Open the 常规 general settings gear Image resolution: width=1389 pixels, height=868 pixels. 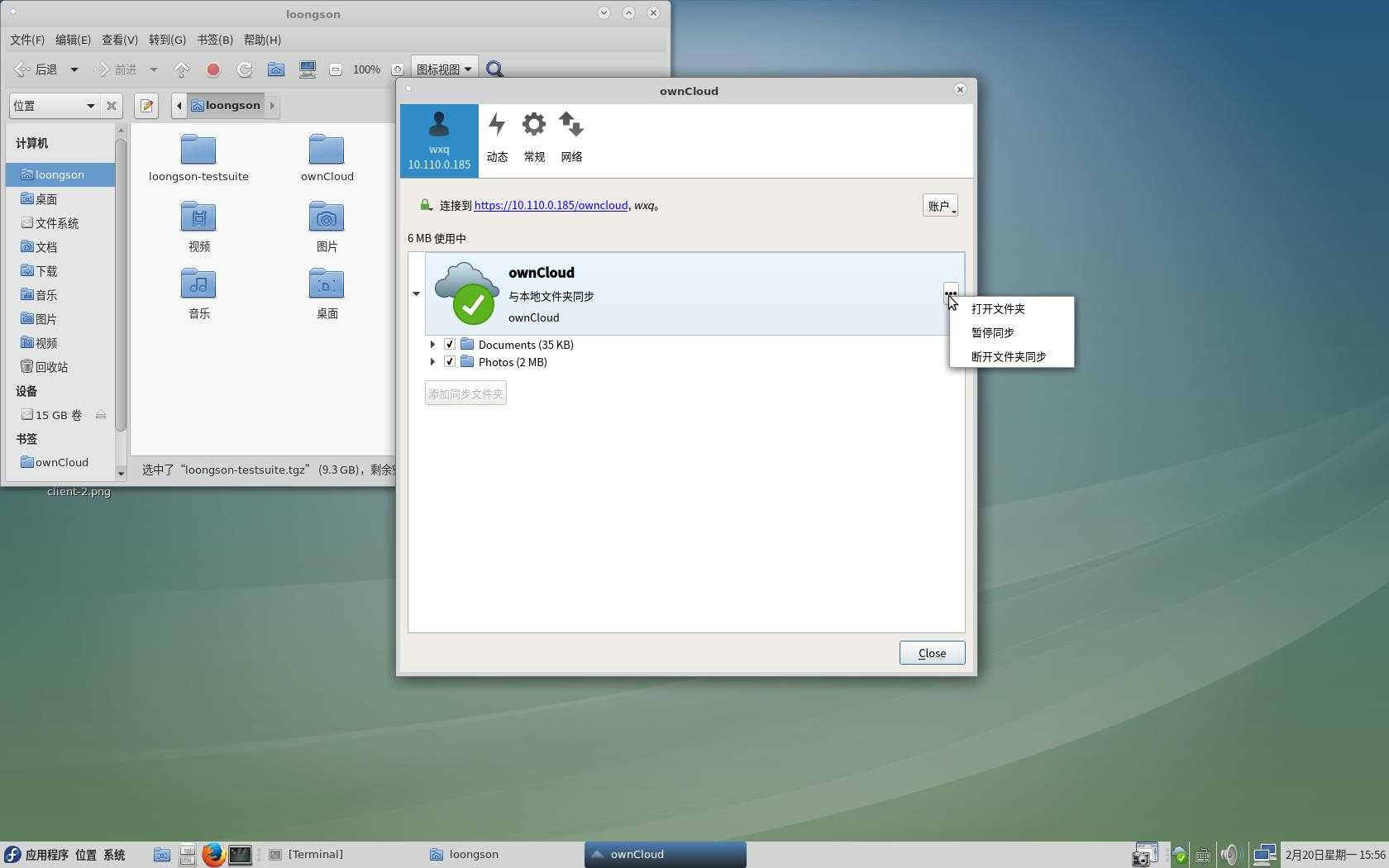[x=534, y=138]
